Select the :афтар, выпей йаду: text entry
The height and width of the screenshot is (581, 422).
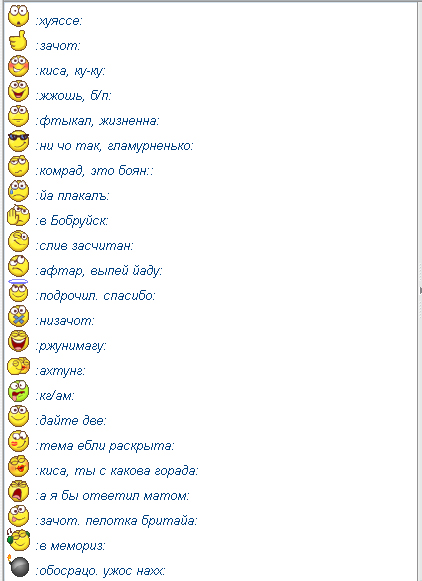[x=99, y=271]
